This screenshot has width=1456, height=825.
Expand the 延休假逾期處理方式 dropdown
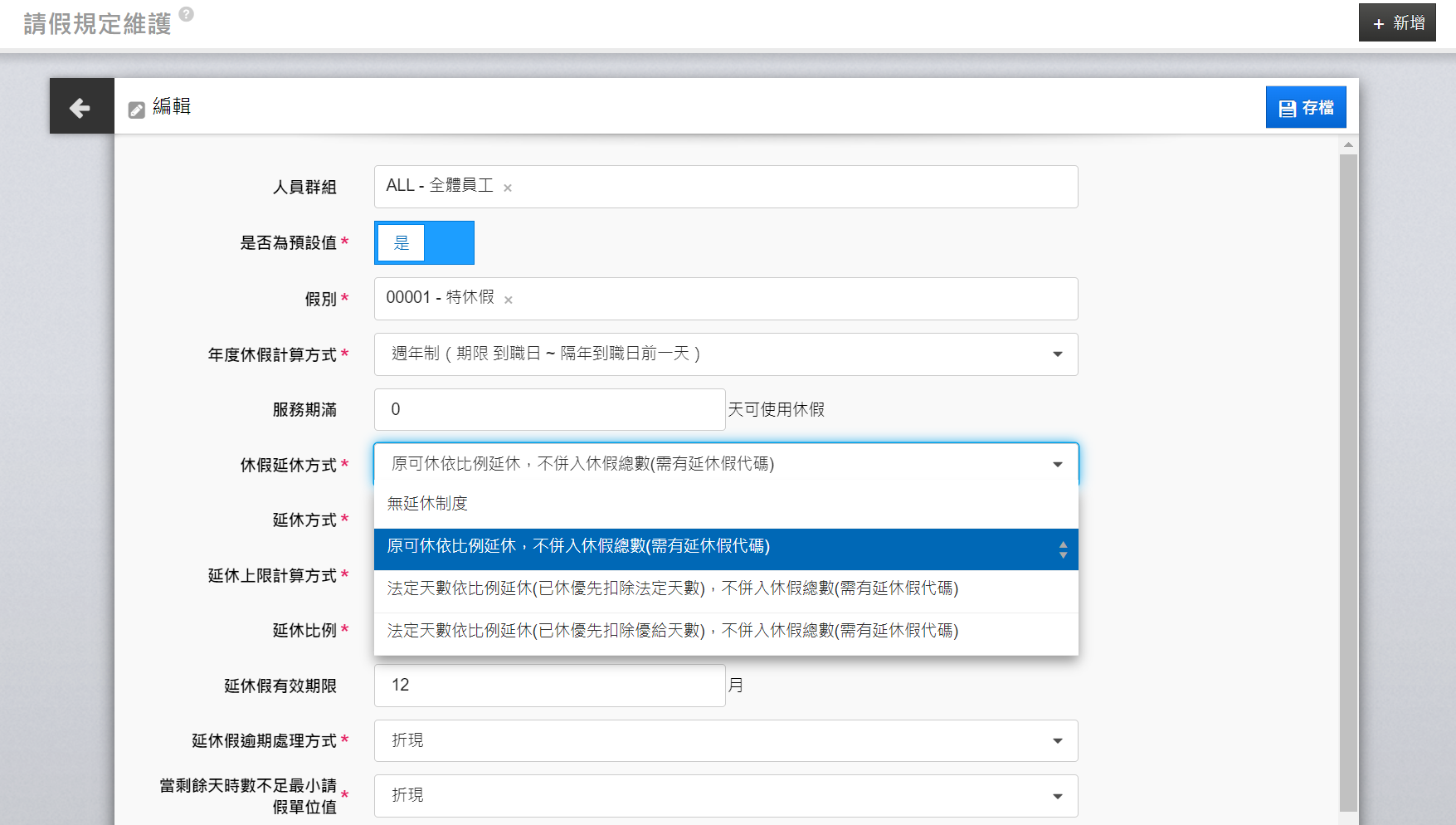pos(725,740)
